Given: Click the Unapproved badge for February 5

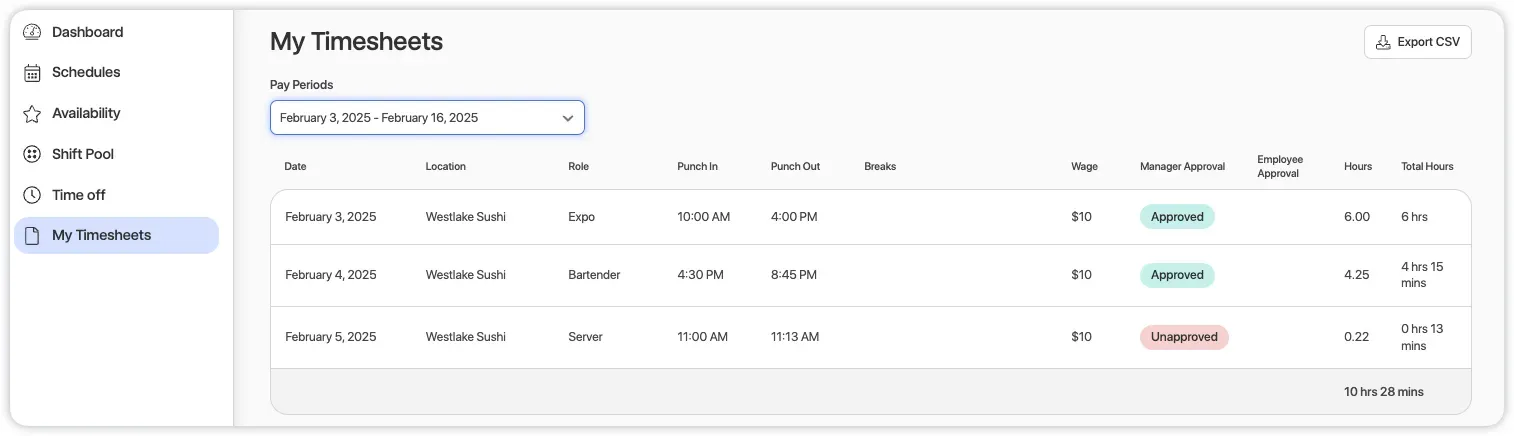Looking at the screenshot, I should [x=1184, y=337].
